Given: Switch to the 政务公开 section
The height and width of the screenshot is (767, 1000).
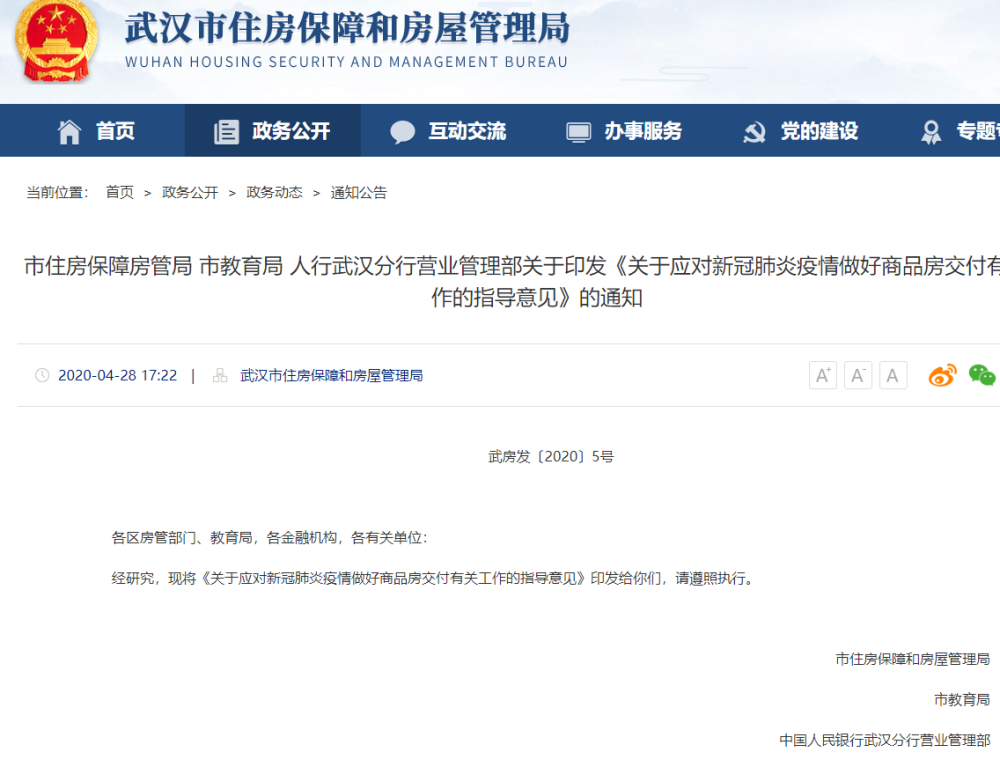Looking at the screenshot, I should click(286, 130).
